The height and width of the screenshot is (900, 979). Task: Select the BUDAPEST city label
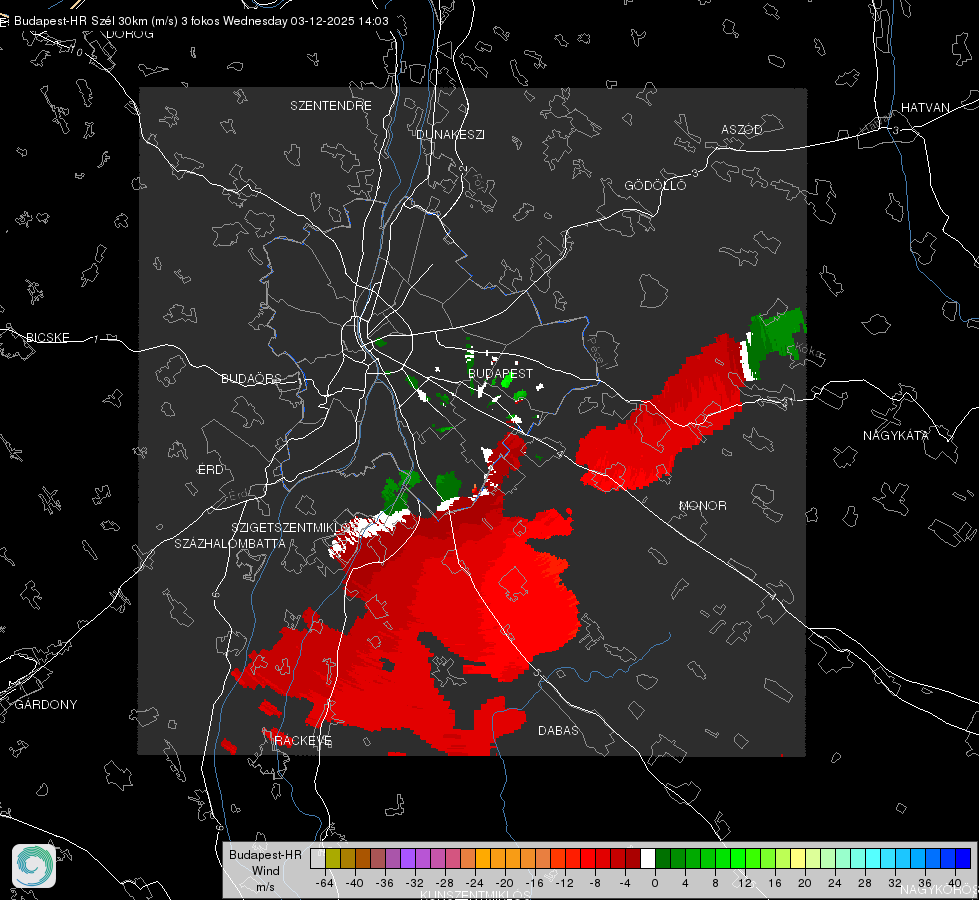pos(501,373)
